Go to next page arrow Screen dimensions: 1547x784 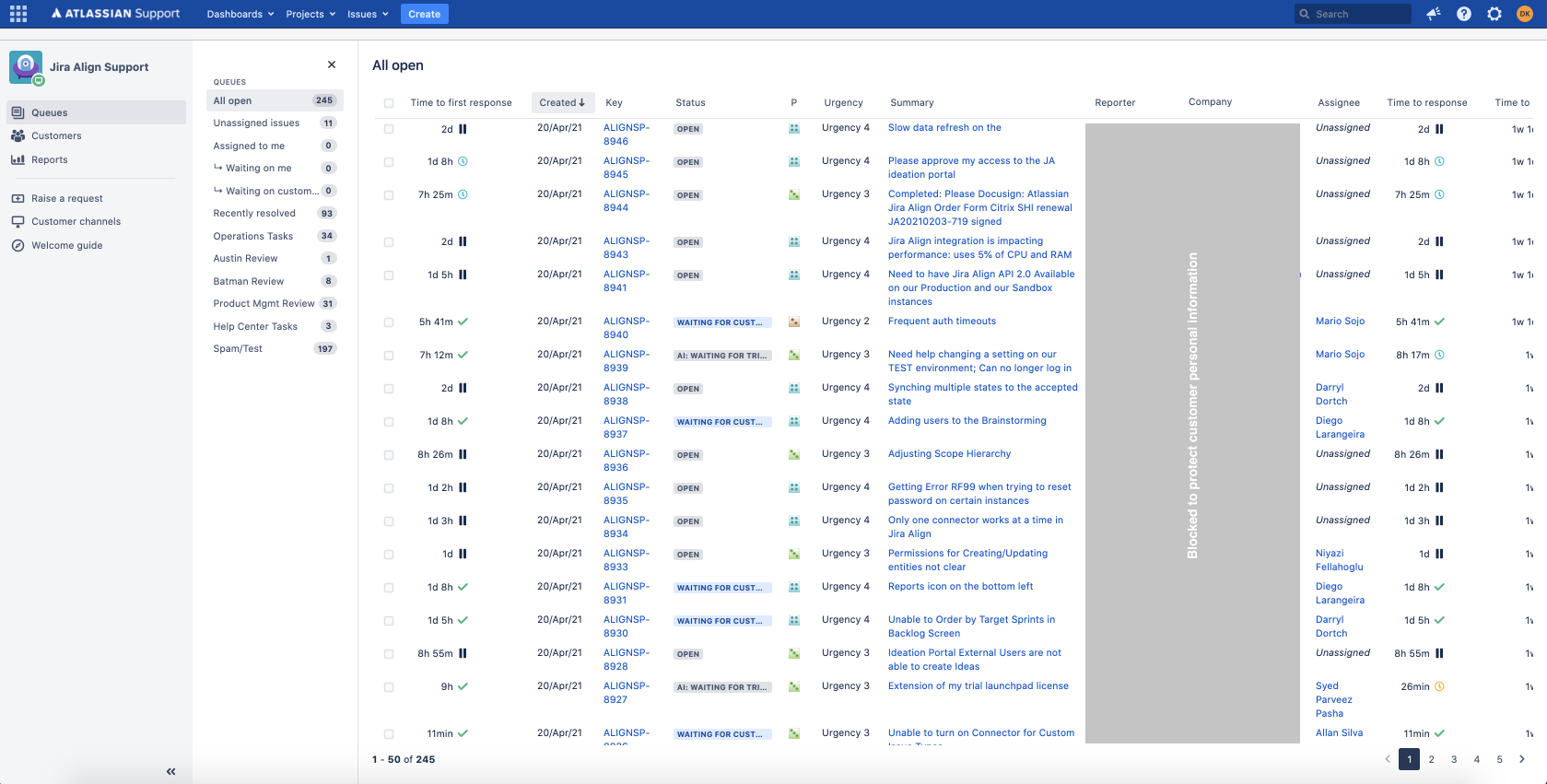[x=1522, y=759]
